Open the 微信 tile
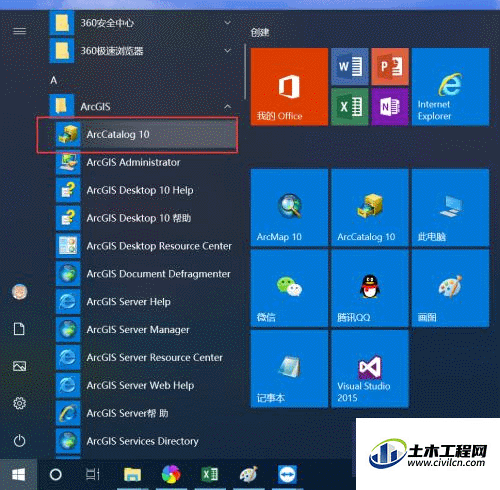Viewport: 500px width, 490px height. click(289, 288)
